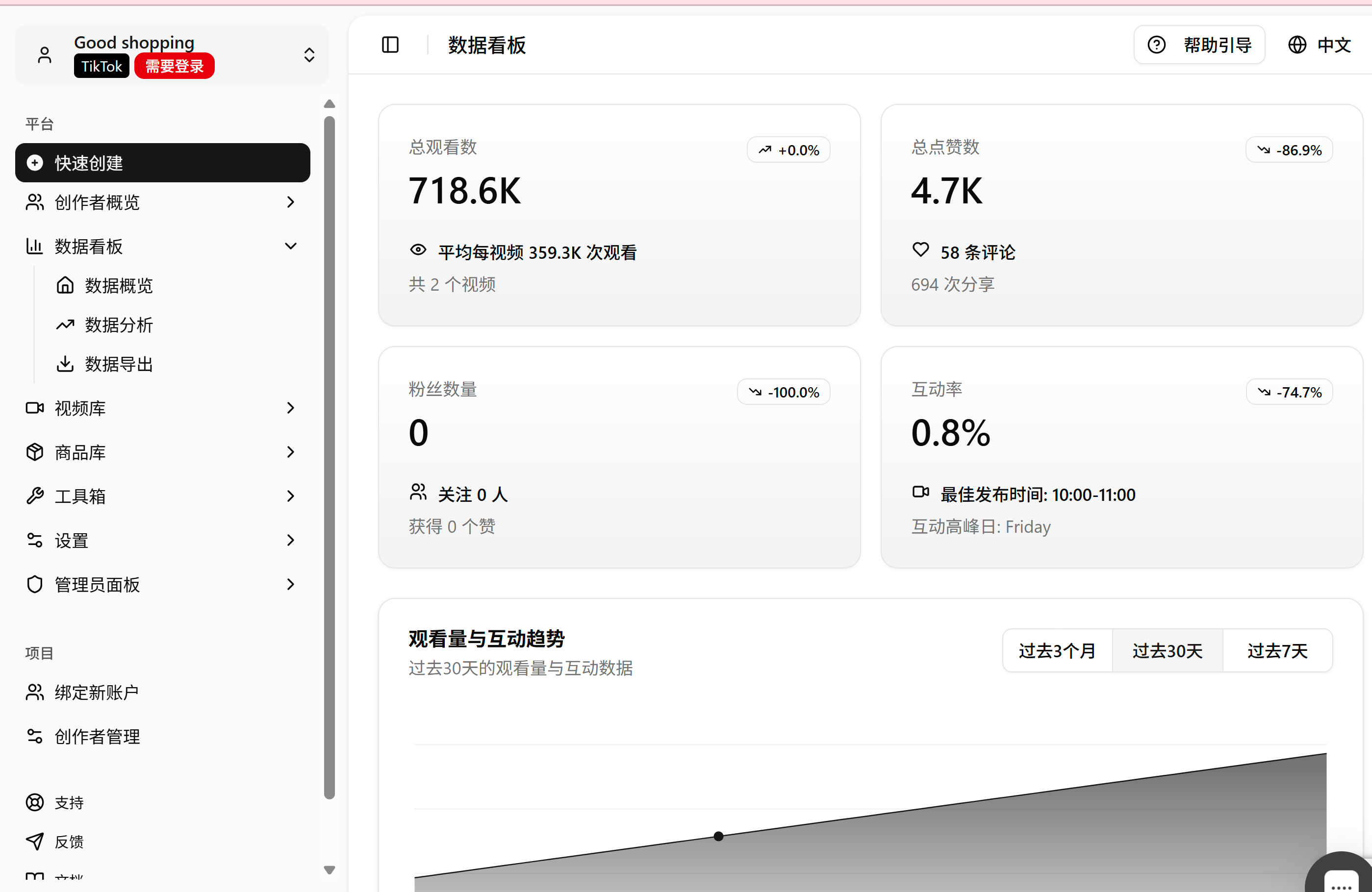
Task: Click the sidebar vertical scrollbar
Action: click(329, 457)
